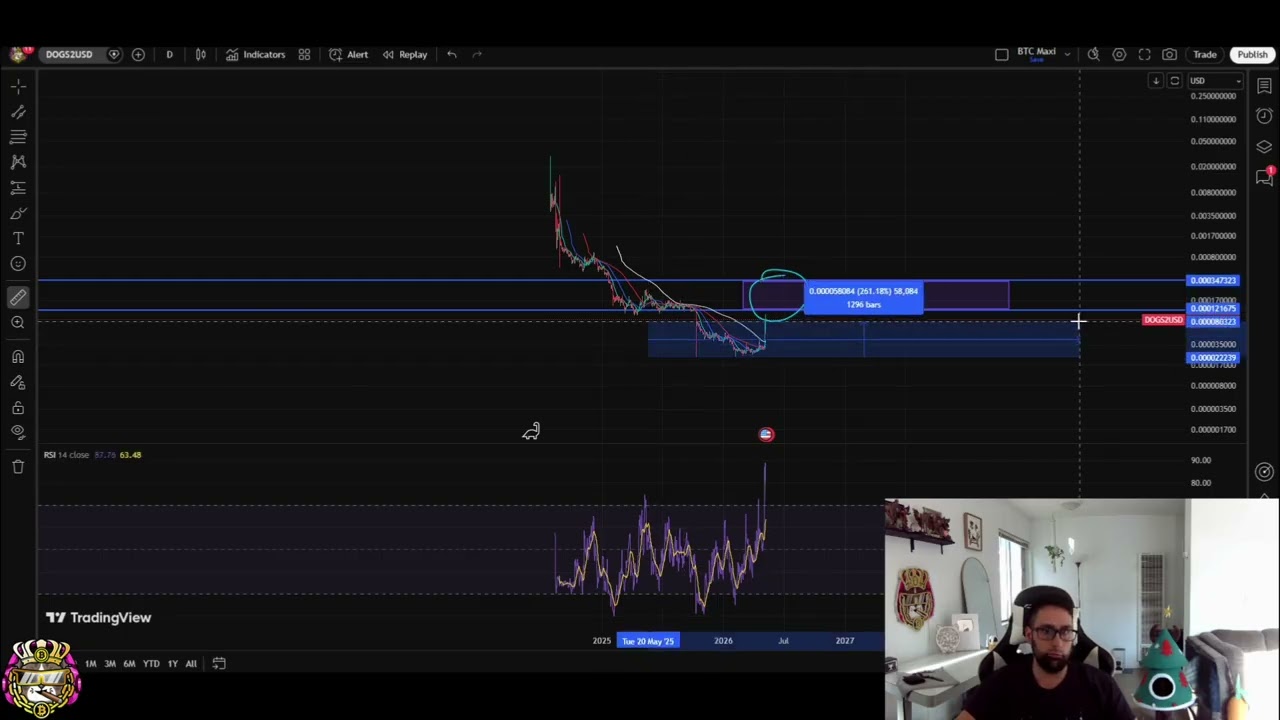Select the crosshair cursor tool
This screenshot has width=1280, height=720.
point(18,87)
